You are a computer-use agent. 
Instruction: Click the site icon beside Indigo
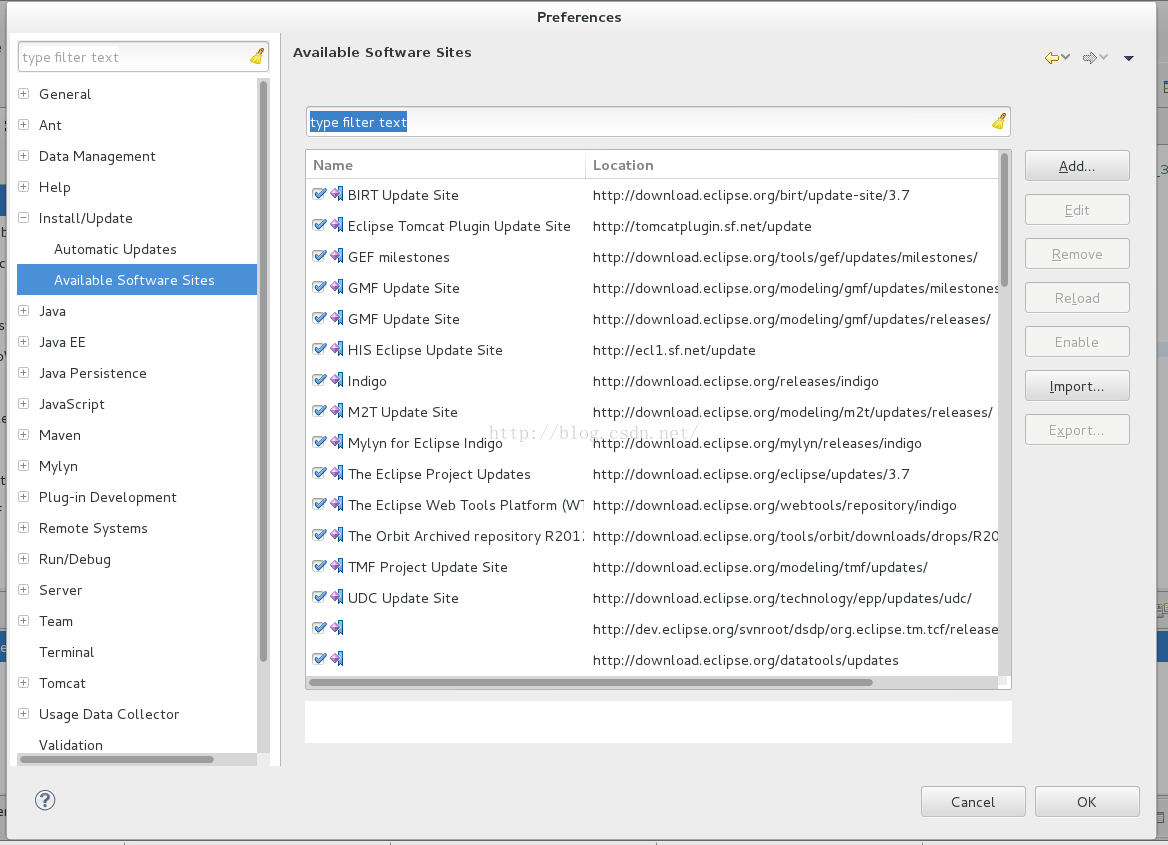[x=337, y=380]
